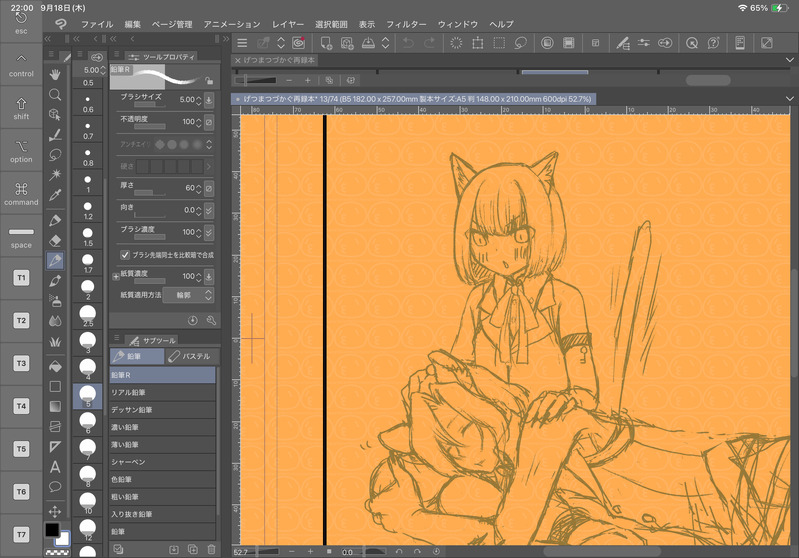Select the Fill bucket tool
Image resolution: width=799 pixels, height=558 pixels.
[x=55, y=366]
